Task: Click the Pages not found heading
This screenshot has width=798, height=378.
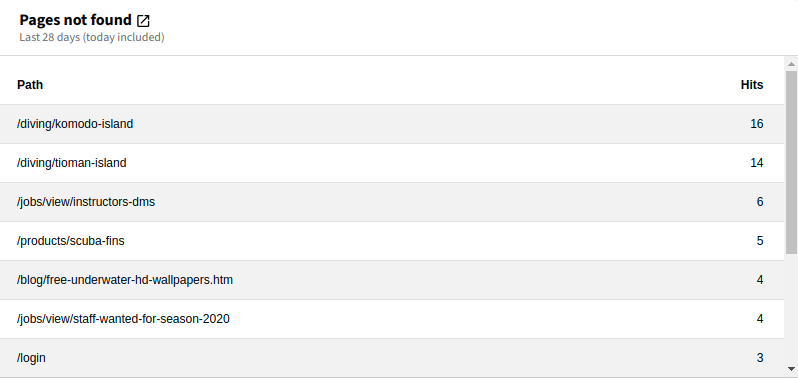Action: [x=75, y=20]
